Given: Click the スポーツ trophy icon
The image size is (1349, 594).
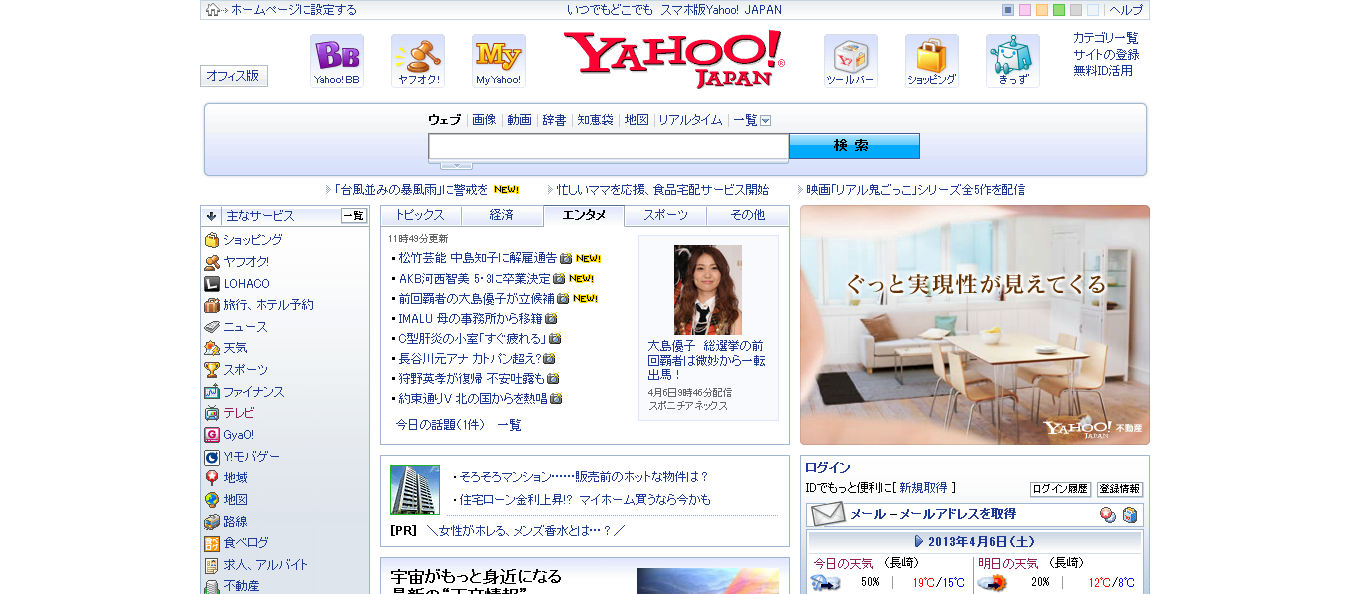Looking at the screenshot, I should tap(212, 370).
